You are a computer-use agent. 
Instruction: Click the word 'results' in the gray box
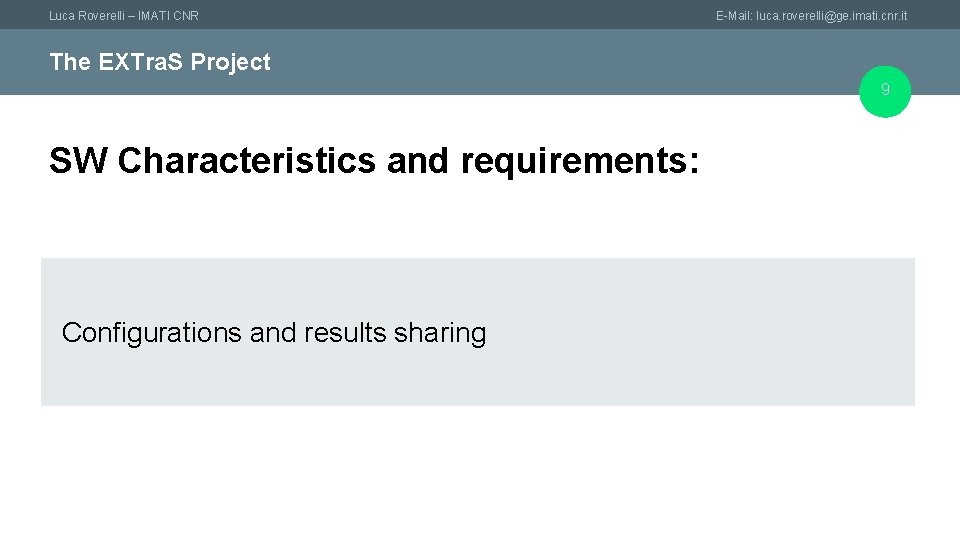point(345,333)
